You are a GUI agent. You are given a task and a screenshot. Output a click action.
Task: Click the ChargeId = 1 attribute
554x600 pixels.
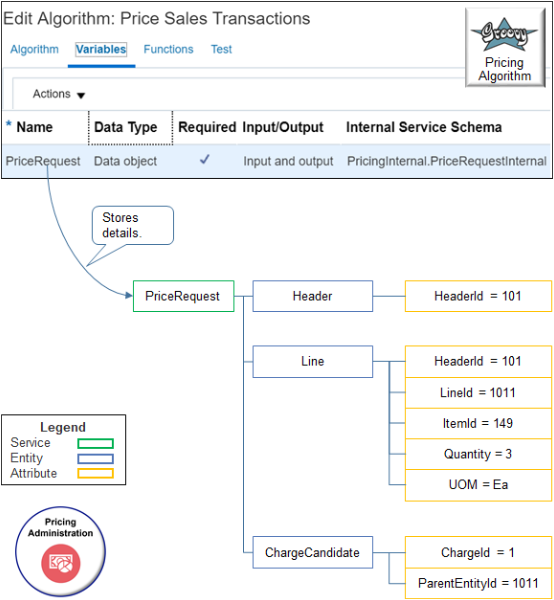click(478, 553)
